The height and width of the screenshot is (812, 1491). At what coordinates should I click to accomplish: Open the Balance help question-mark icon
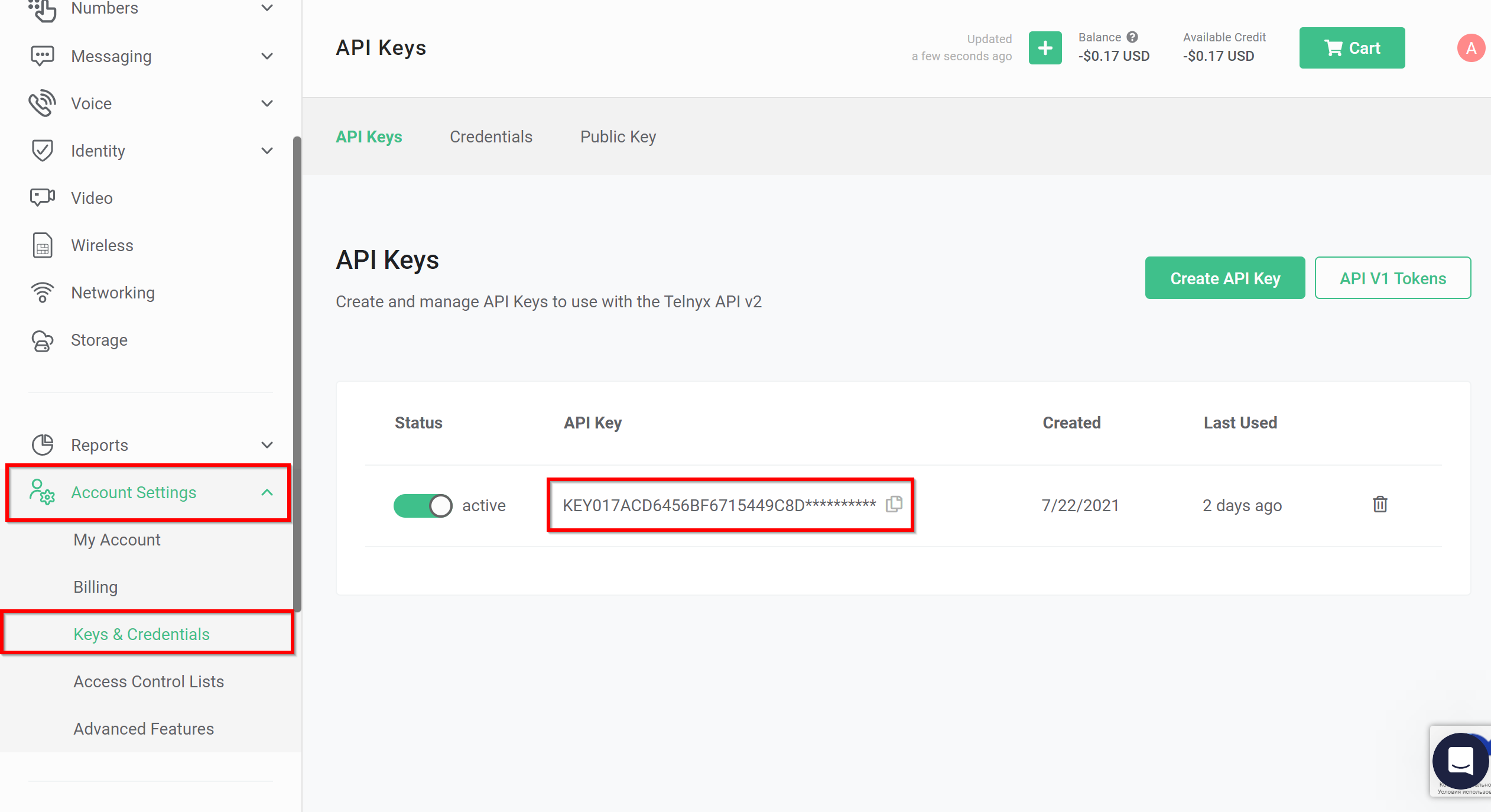[1132, 37]
